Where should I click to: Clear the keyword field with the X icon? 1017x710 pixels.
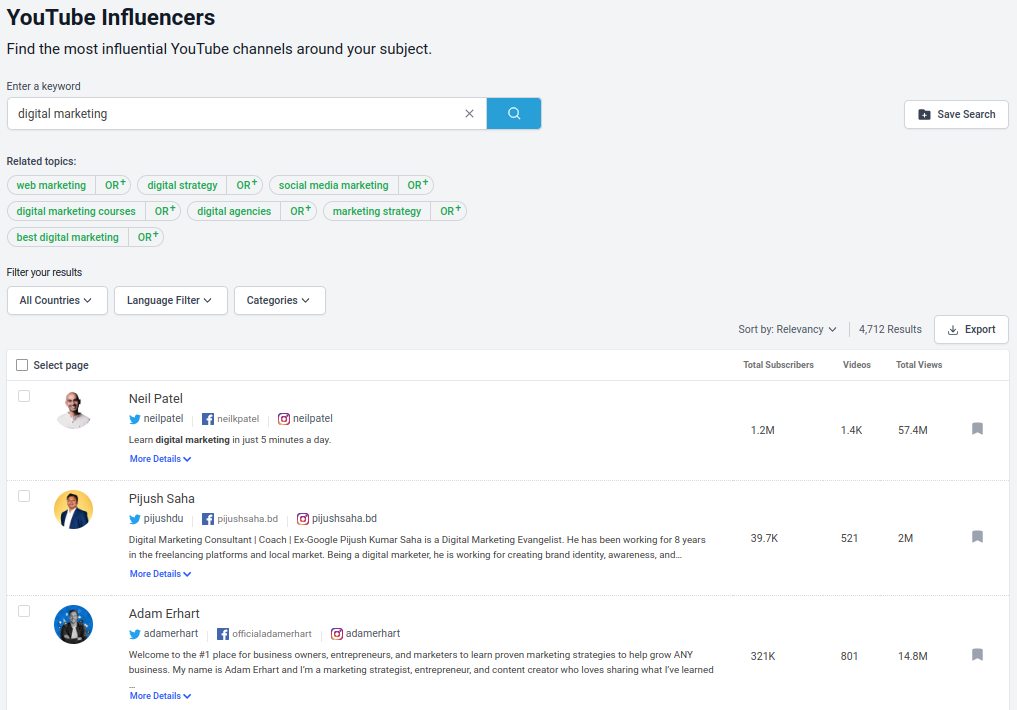pyautogui.click(x=469, y=113)
